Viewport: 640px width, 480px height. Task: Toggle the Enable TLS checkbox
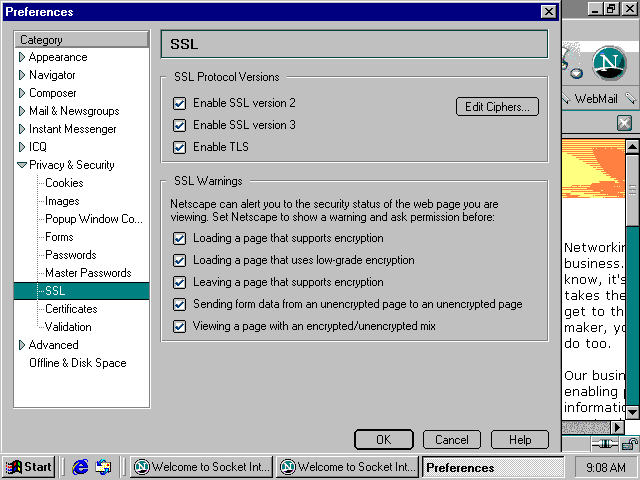pos(180,147)
